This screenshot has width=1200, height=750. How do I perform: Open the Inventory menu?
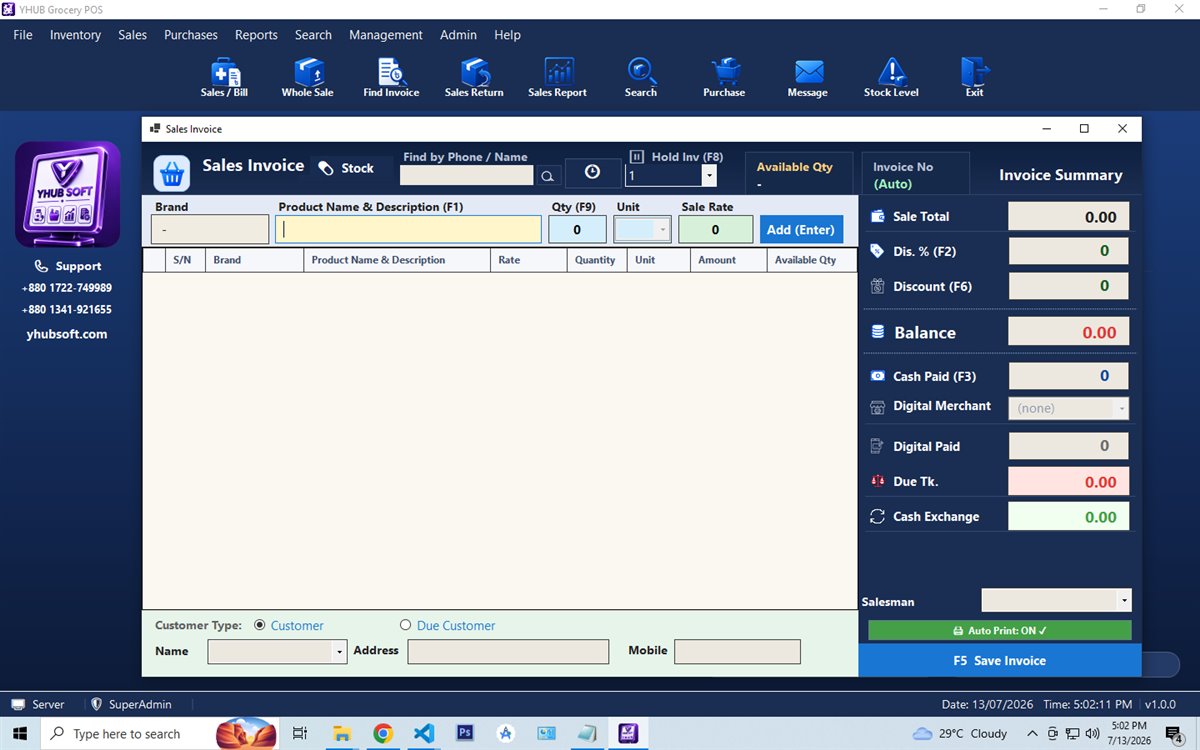[75, 35]
